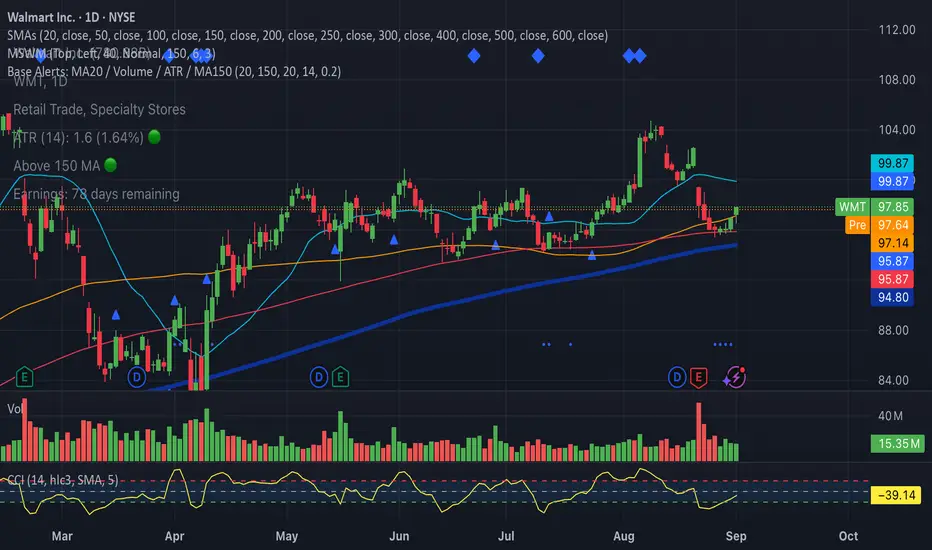The width and height of the screenshot is (932, 550).
Task: Select the CCI (14, hlc3, SMA, 5) legend
Action: click(x=62, y=480)
